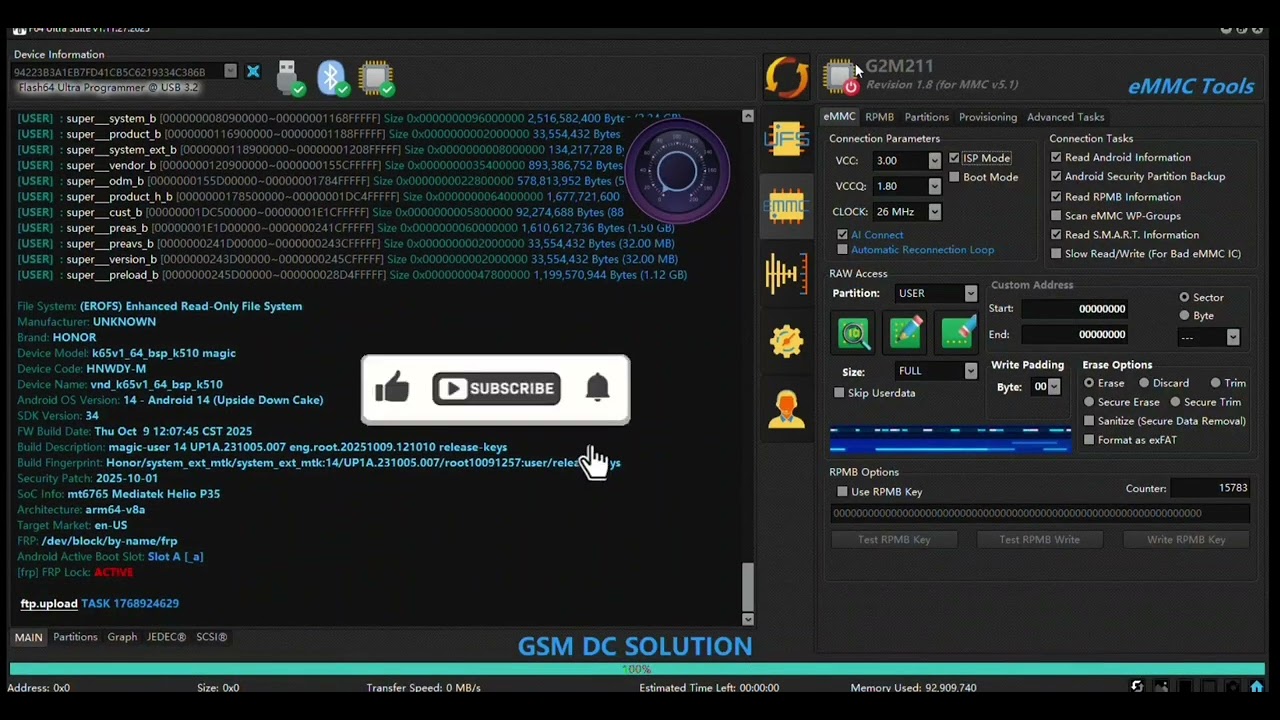Click the RAW Access erase (eraser) button
The height and width of the screenshot is (720, 1280).
point(957,334)
